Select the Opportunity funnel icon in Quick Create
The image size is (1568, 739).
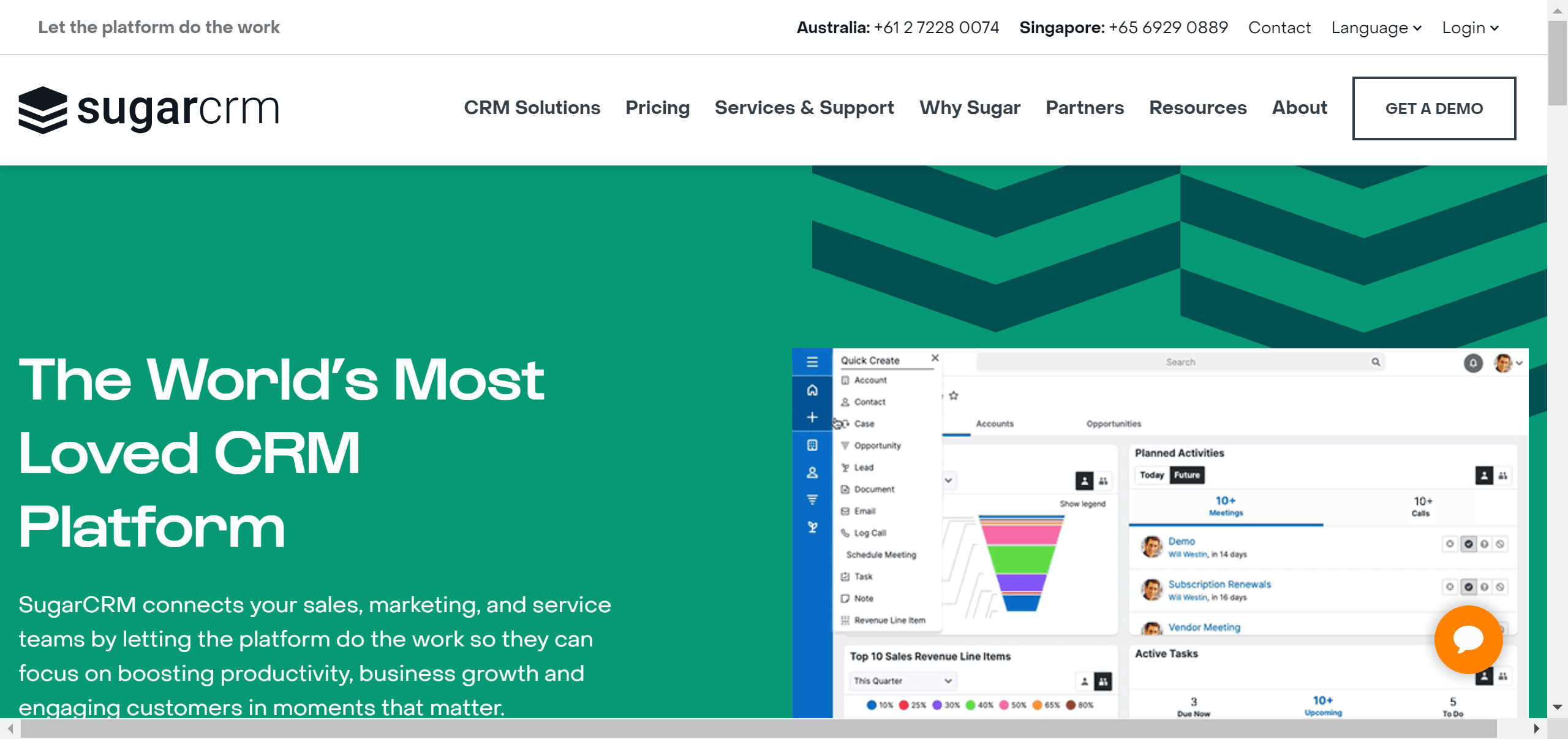[x=846, y=445]
